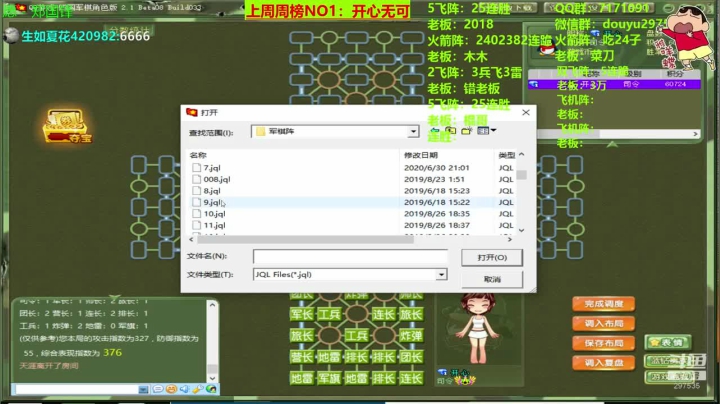Select the 团长 piece on board
Viewport: 720px width, 404px height.
pyautogui.click(x=411, y=357)
